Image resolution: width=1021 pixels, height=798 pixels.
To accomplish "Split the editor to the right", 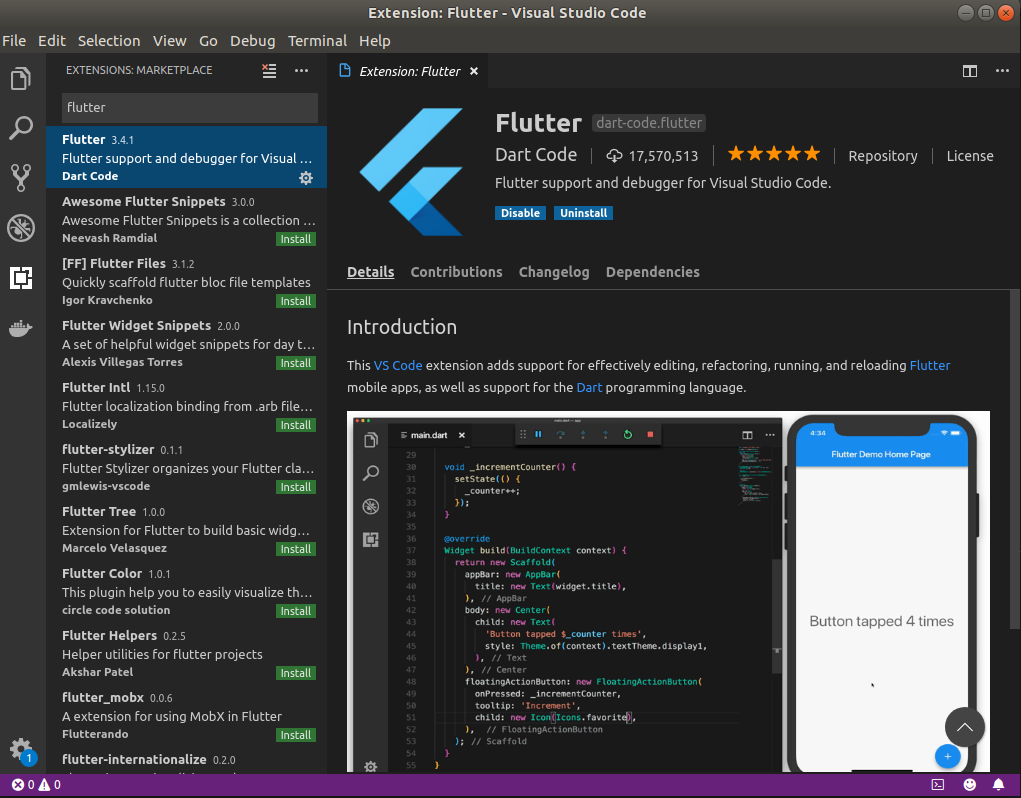I will 970,71.
